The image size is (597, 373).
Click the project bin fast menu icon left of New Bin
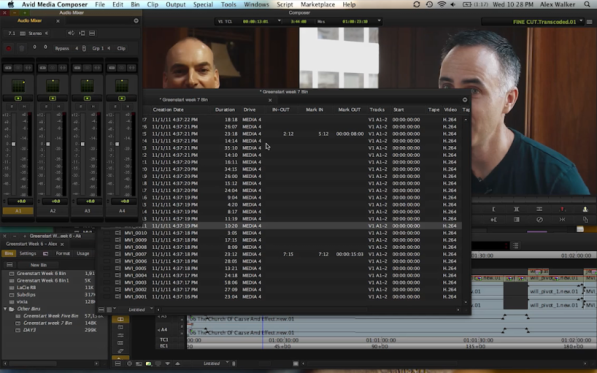pos(10,265)
